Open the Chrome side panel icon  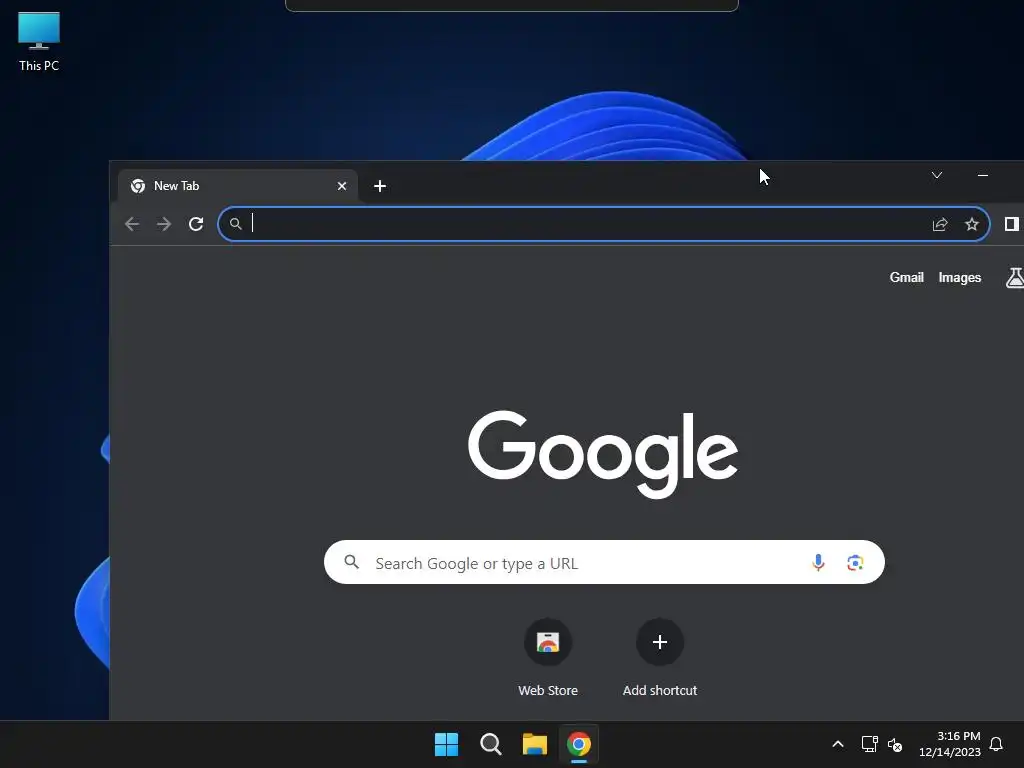tap(1012, 224)
